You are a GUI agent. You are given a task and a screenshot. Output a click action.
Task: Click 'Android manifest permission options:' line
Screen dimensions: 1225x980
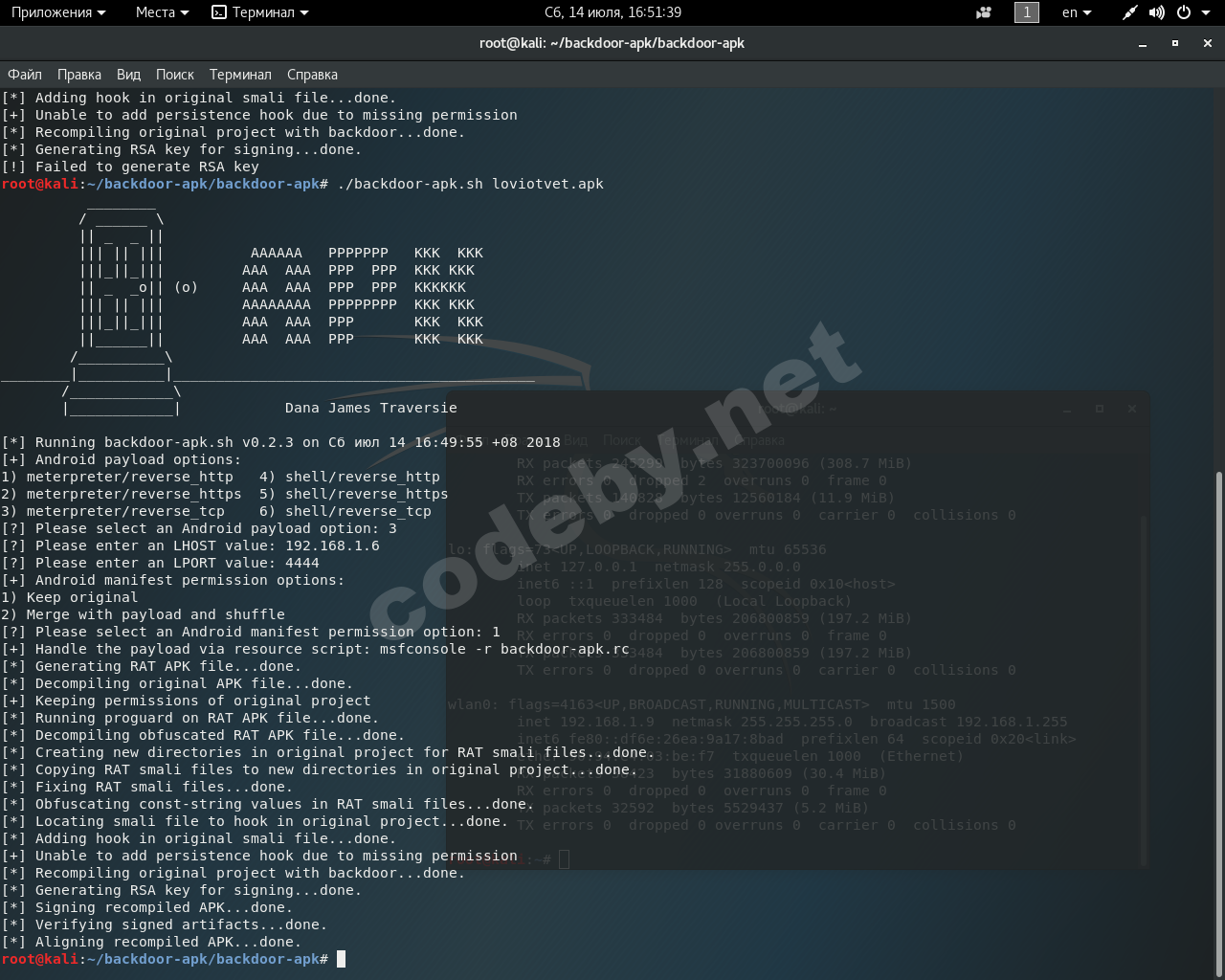(x=173, y=580)
